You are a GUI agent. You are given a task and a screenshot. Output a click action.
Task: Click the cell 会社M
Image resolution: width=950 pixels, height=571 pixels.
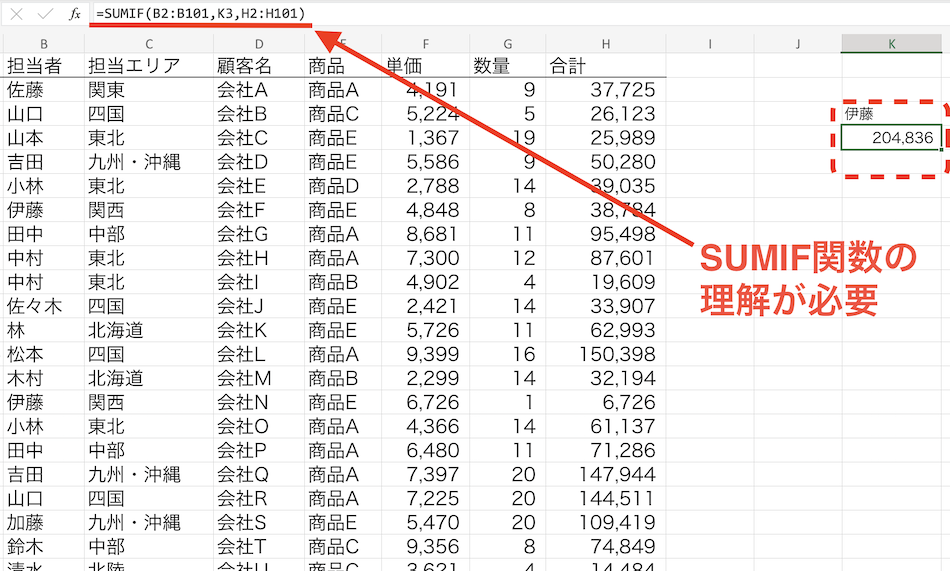tap(259, 378)
